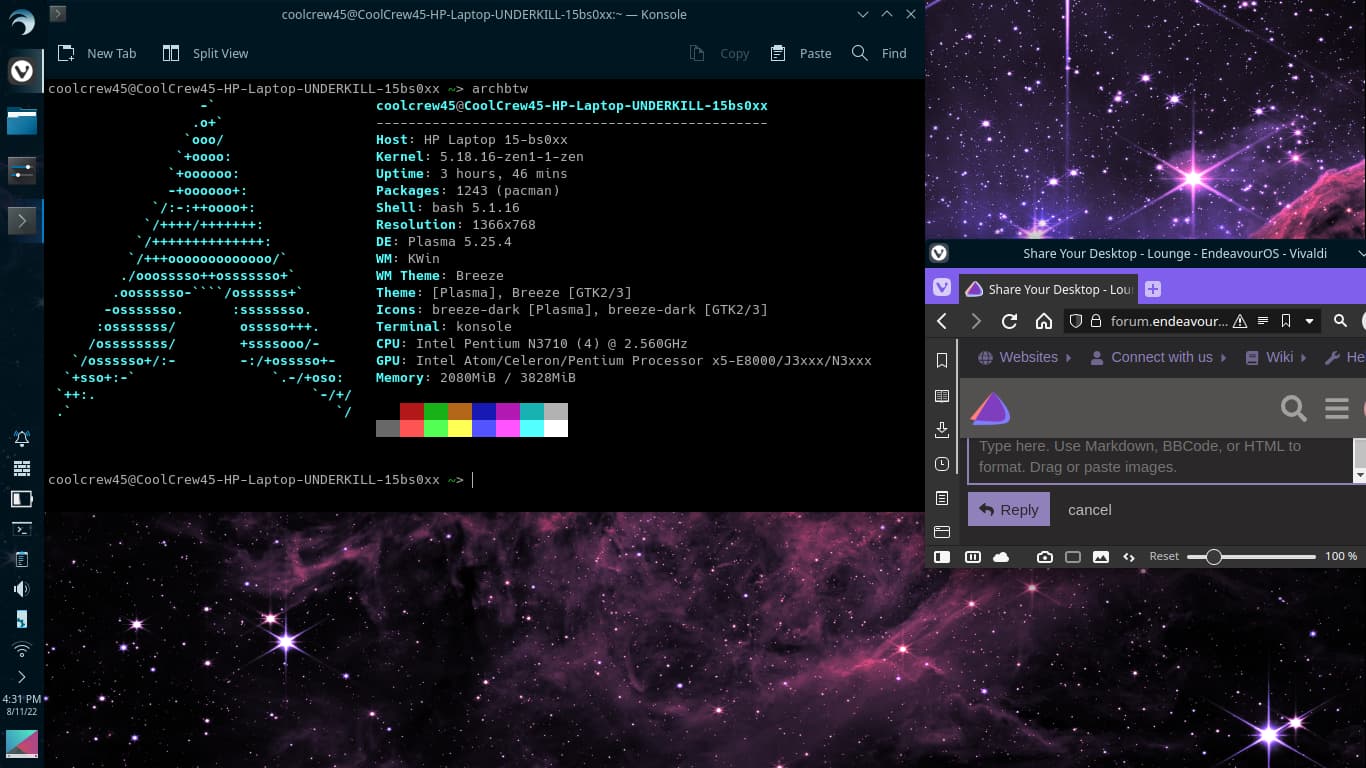Open Find in the Konsole toolbar
This screenshot has width=1366, height=768.
[x=880, y=53]
